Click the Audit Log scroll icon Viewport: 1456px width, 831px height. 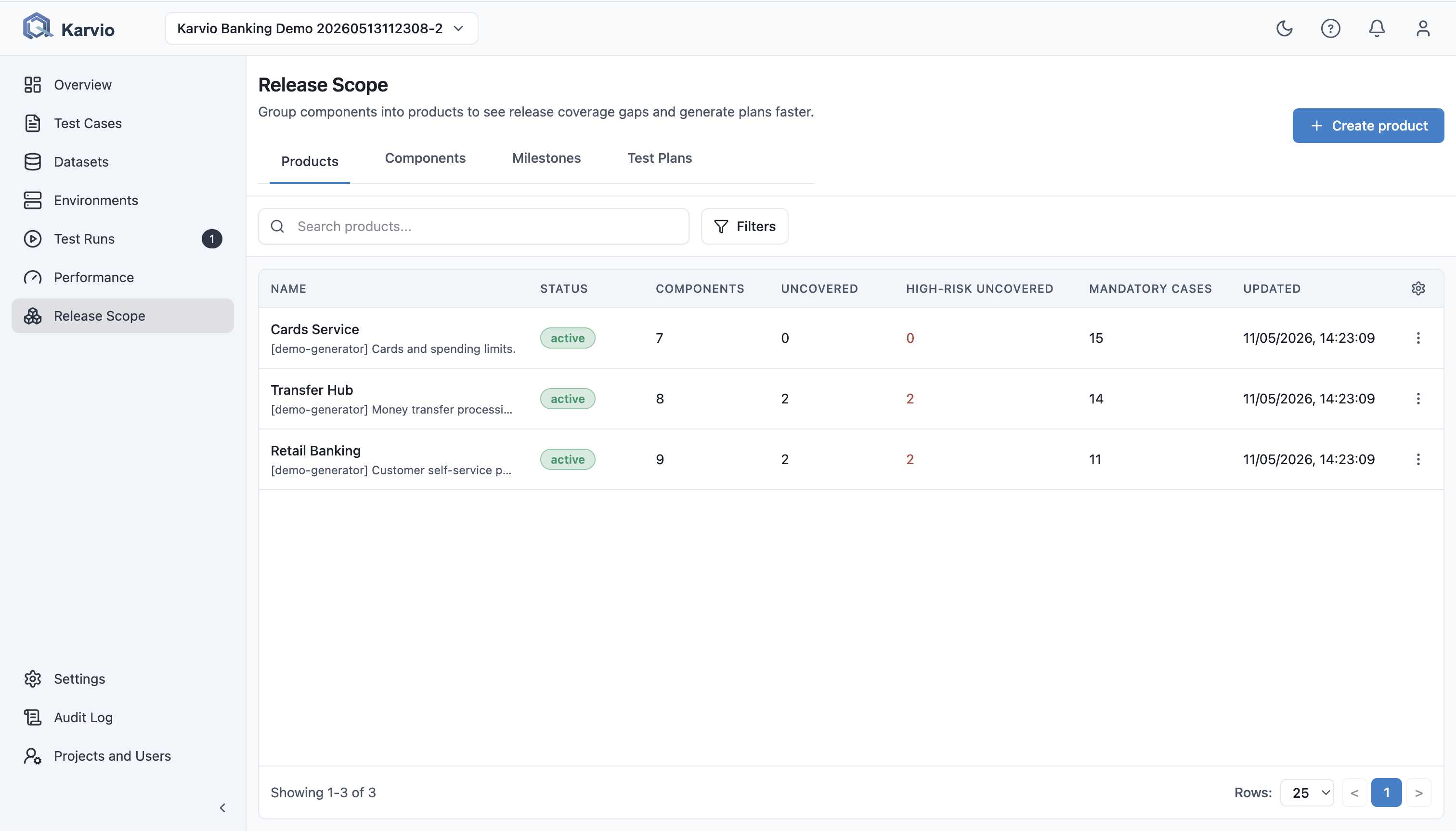[x=33, y=717]
